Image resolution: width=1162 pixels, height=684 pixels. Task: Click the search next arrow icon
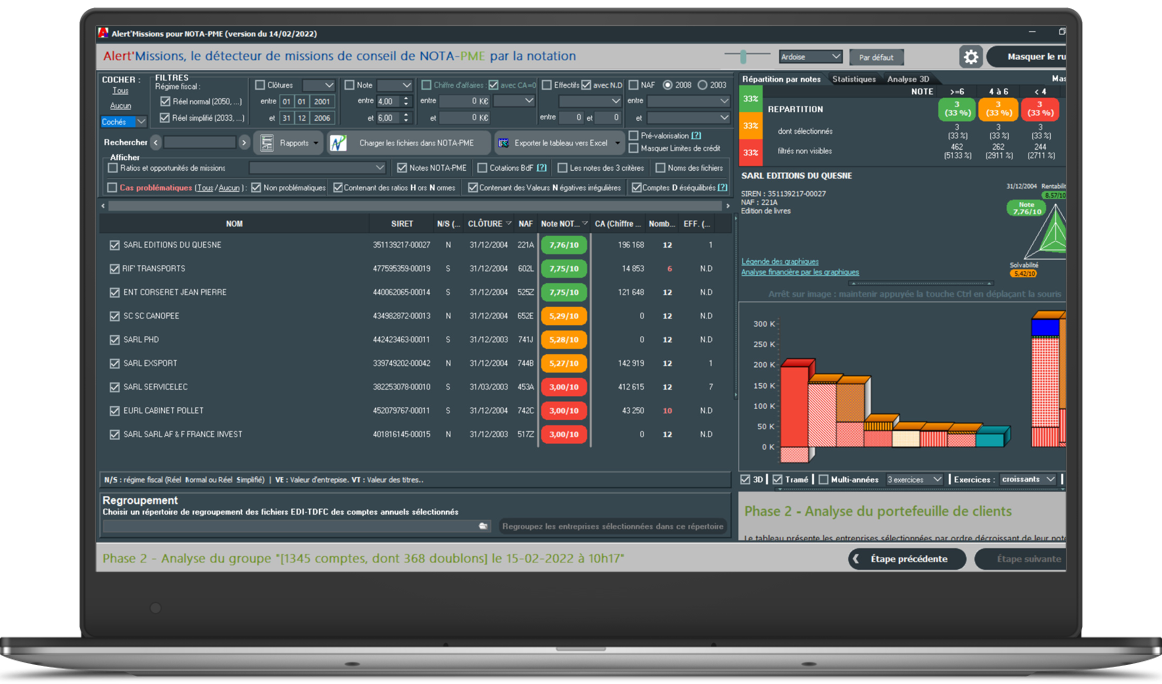coord(244,143)
